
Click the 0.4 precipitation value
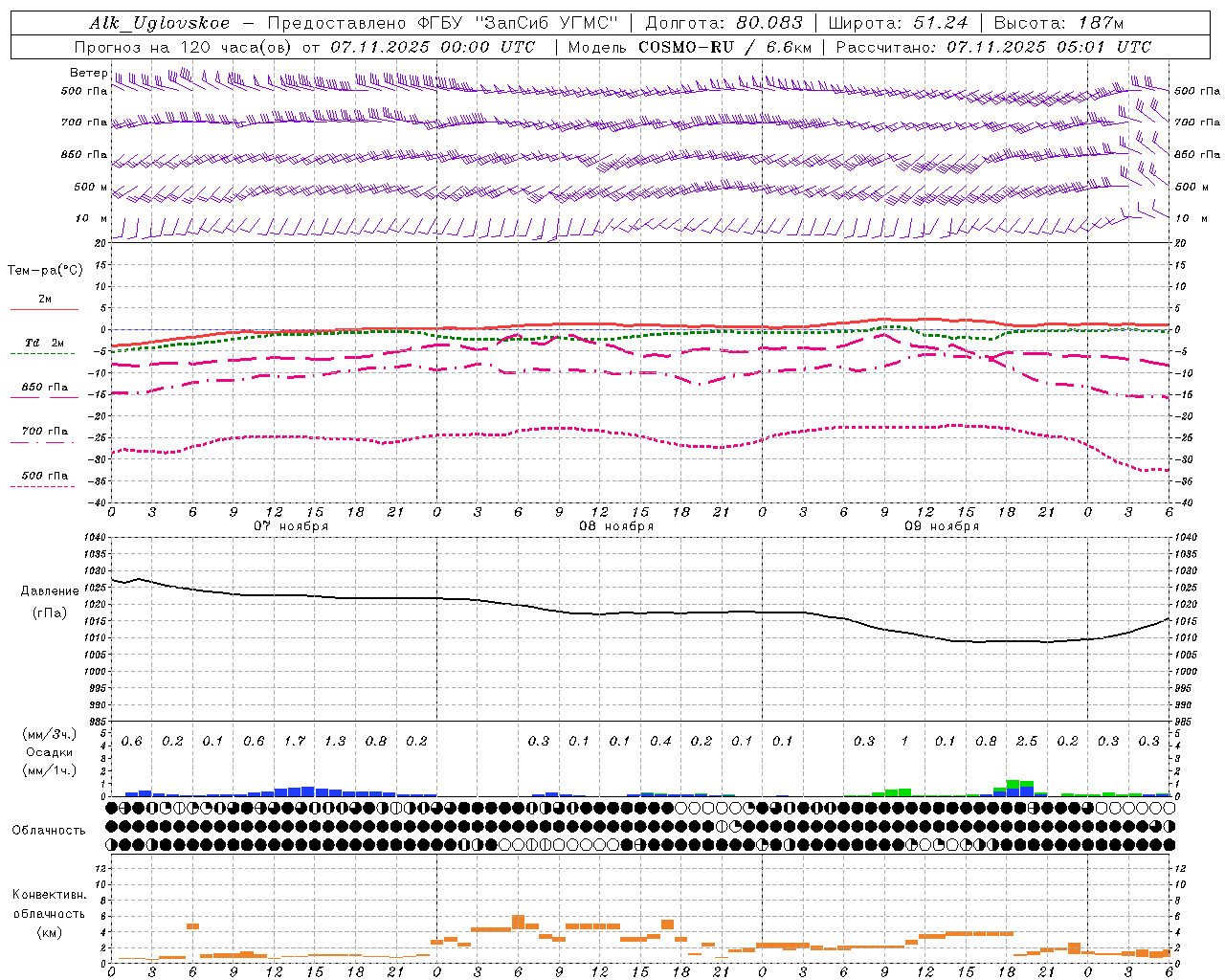pyautogui.click(x=660, y=742)
